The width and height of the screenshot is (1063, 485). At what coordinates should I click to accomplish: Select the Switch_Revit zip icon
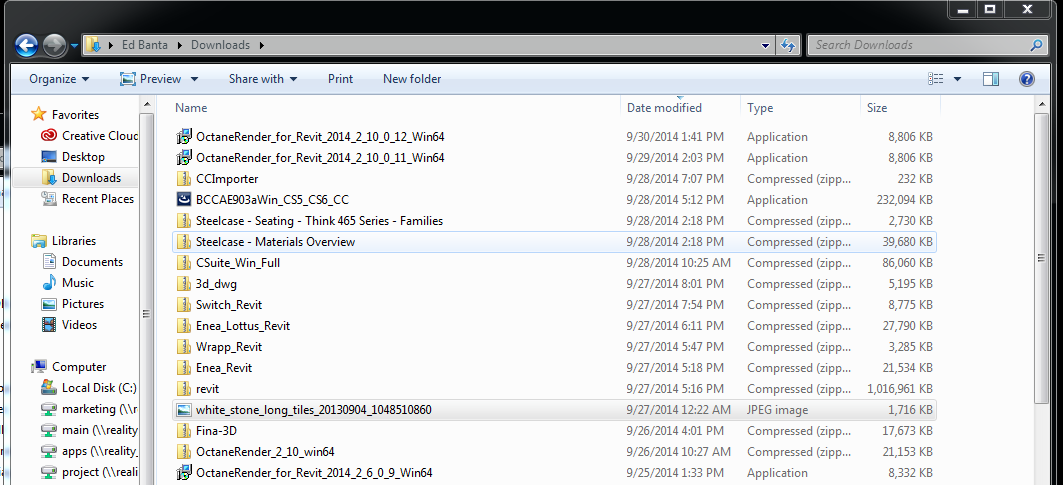tap(184, 305)
